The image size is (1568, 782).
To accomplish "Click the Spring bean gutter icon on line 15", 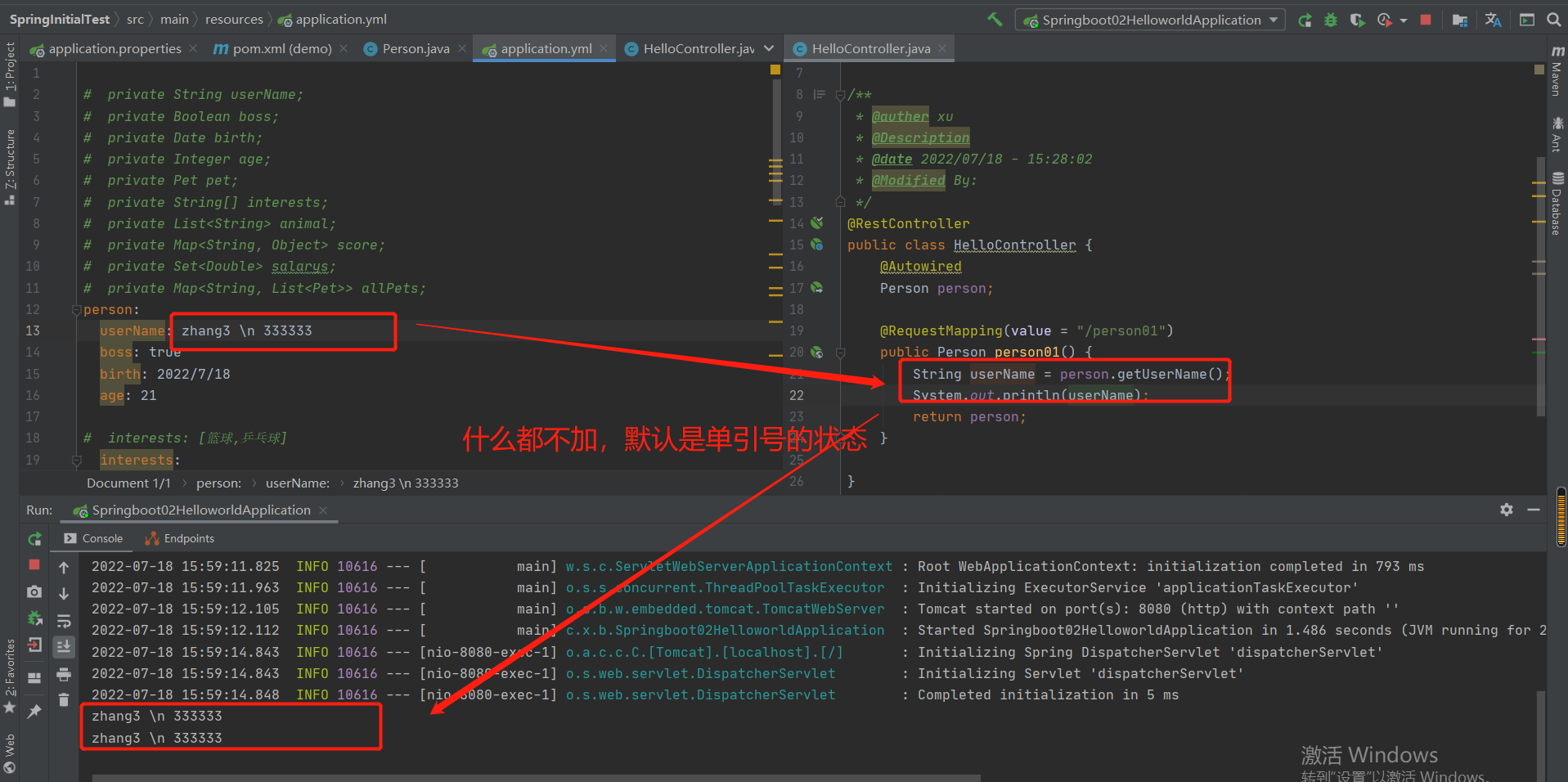I will coord(816,245).
